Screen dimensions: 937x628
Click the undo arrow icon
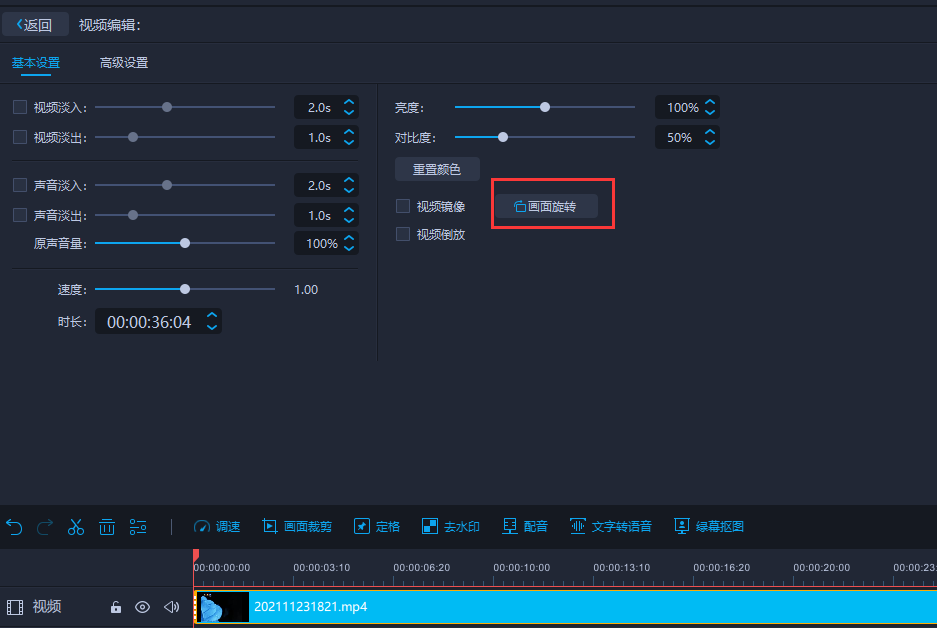pos(14,526)
